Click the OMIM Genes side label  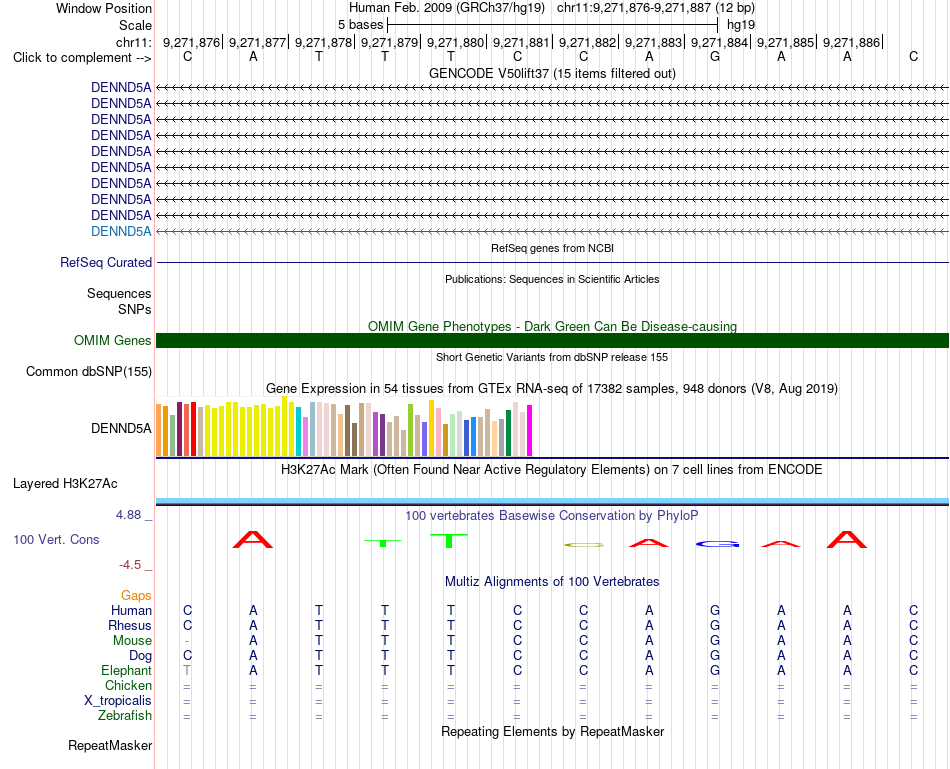point(112,341)
